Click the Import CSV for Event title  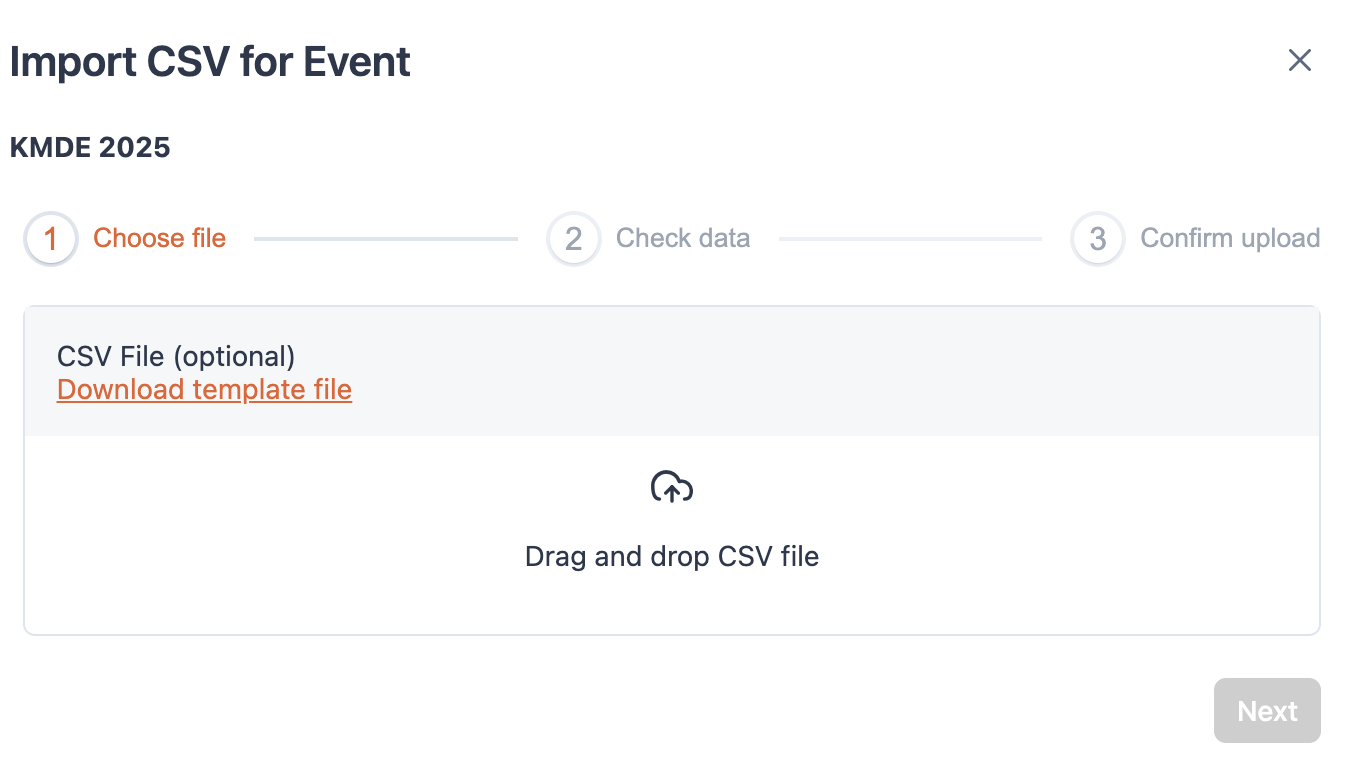pos(210,61)
